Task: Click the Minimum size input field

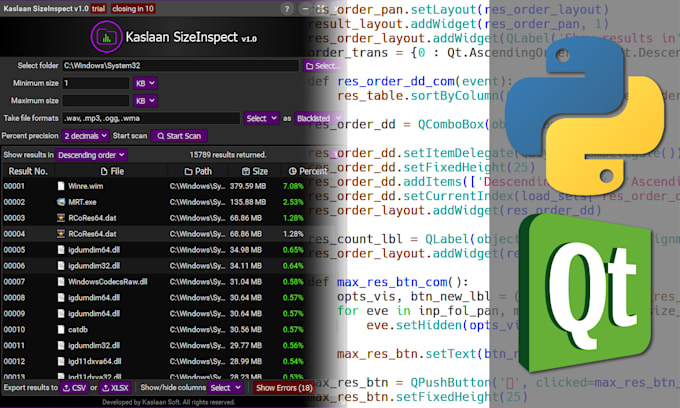Action: [x=96, y=83]
